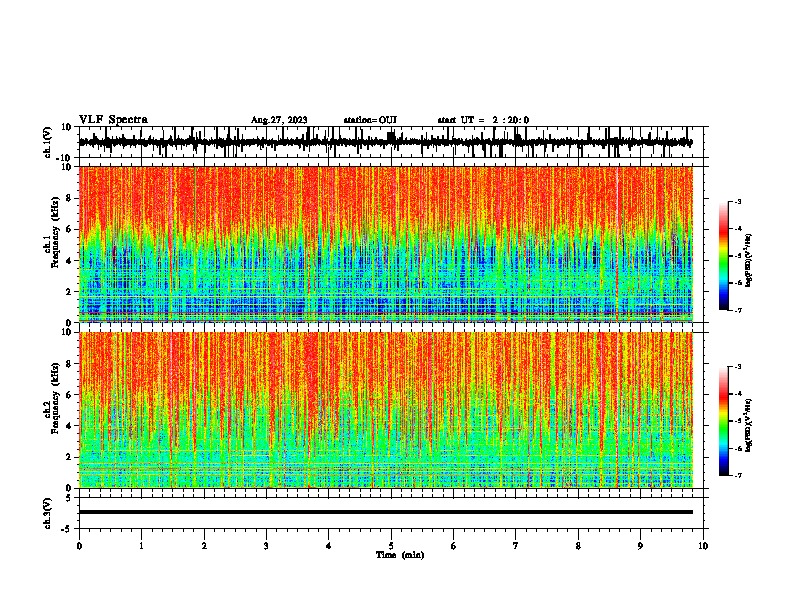
Task: Click the ch.1 colorbar PSD unit label
Action: (748, 261)
